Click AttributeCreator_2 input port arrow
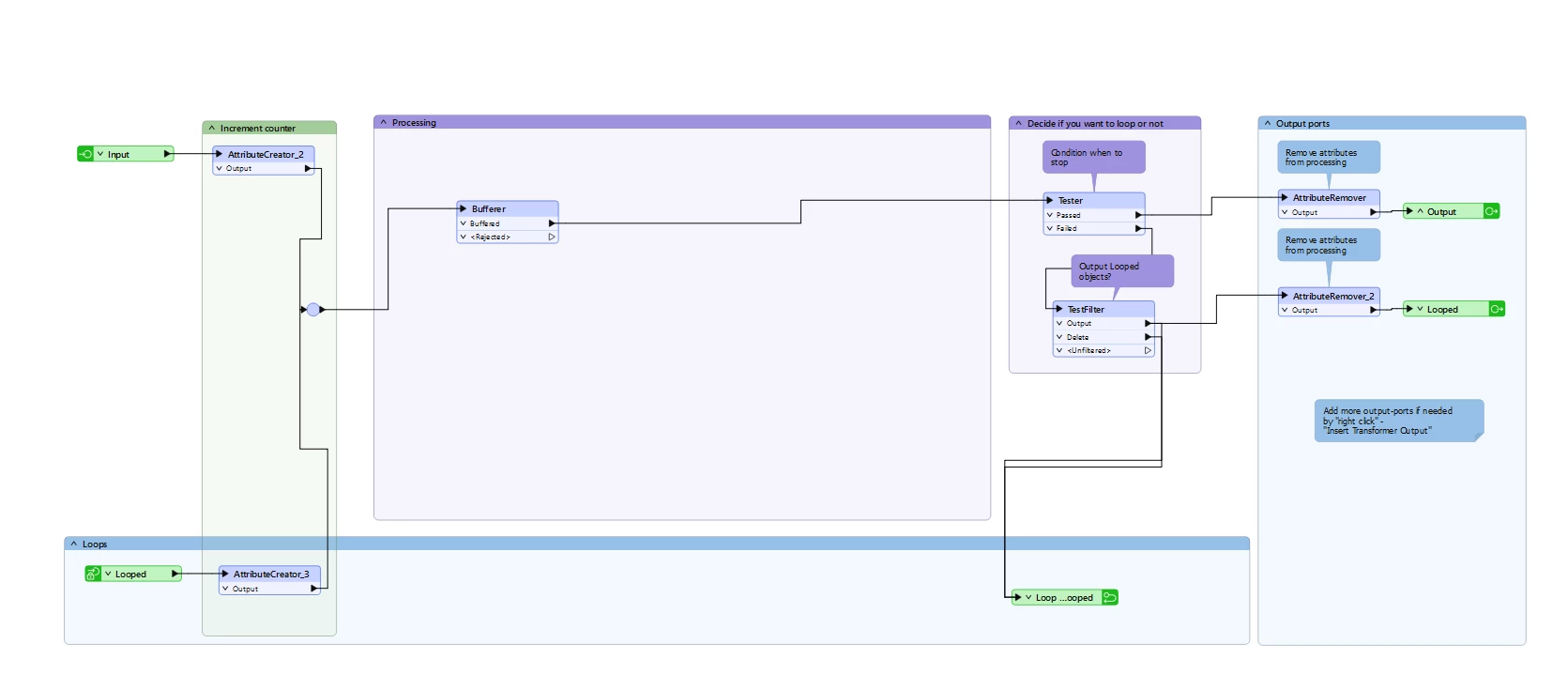This screenshot has height=690, width=1568. pyautogui.click(x=219, y=154)
